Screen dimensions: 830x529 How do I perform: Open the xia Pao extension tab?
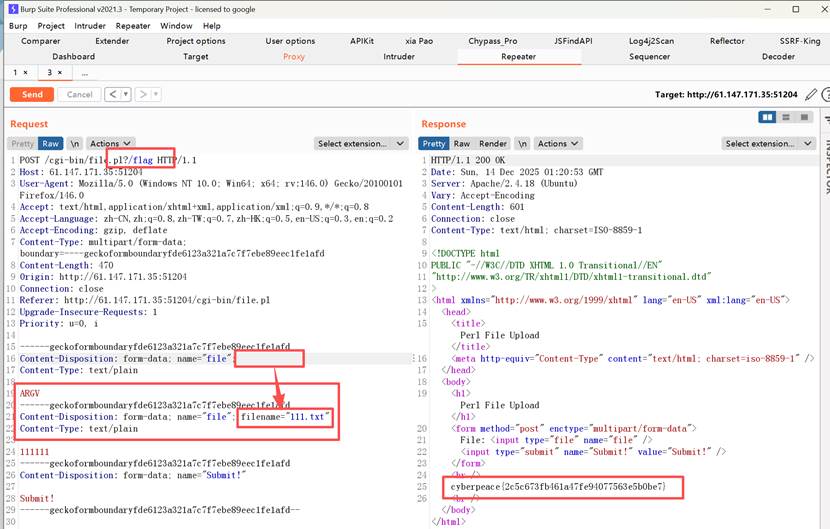(419, 41)
